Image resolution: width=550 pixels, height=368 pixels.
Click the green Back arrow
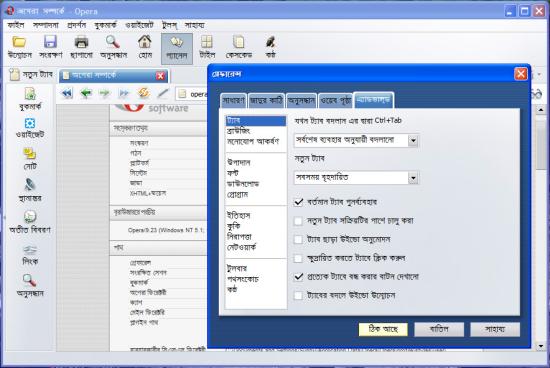pyautogui.click(x=86, y=93)
